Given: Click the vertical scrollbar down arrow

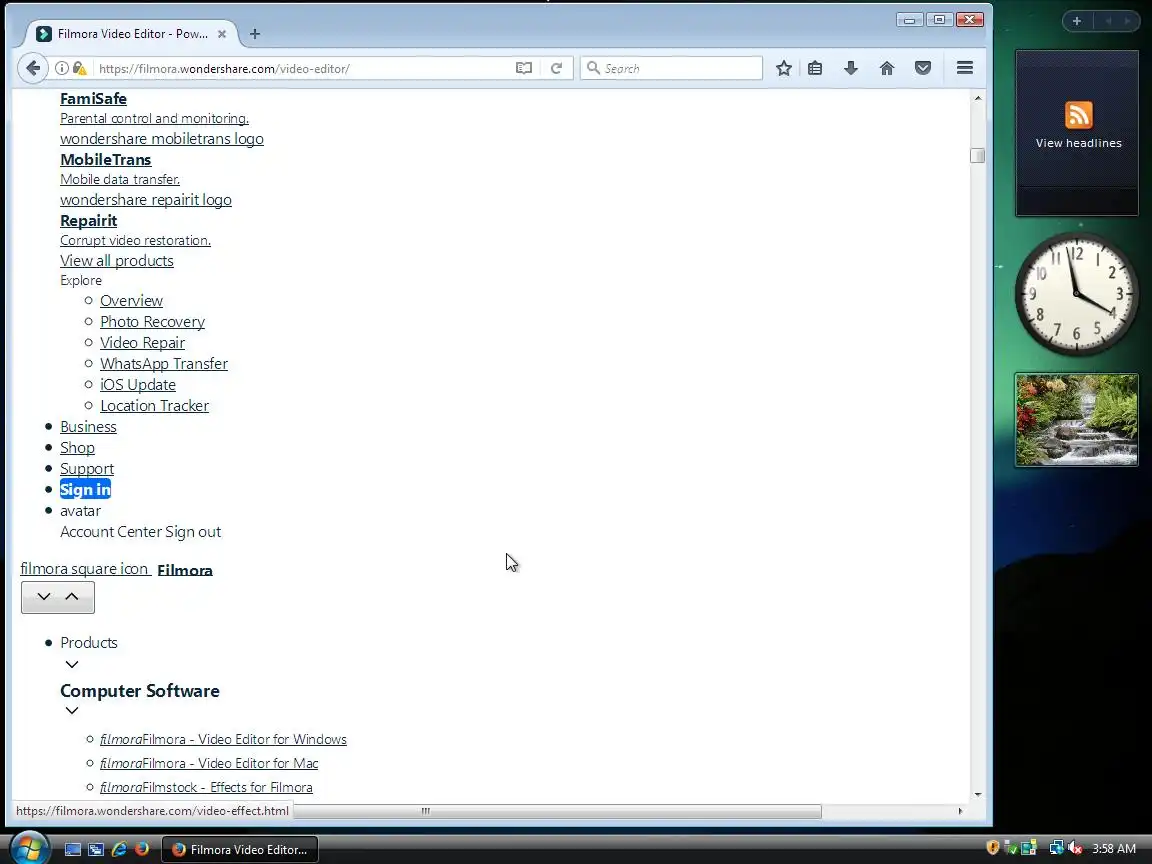Looking at the screenshot, I should [977, 794].
